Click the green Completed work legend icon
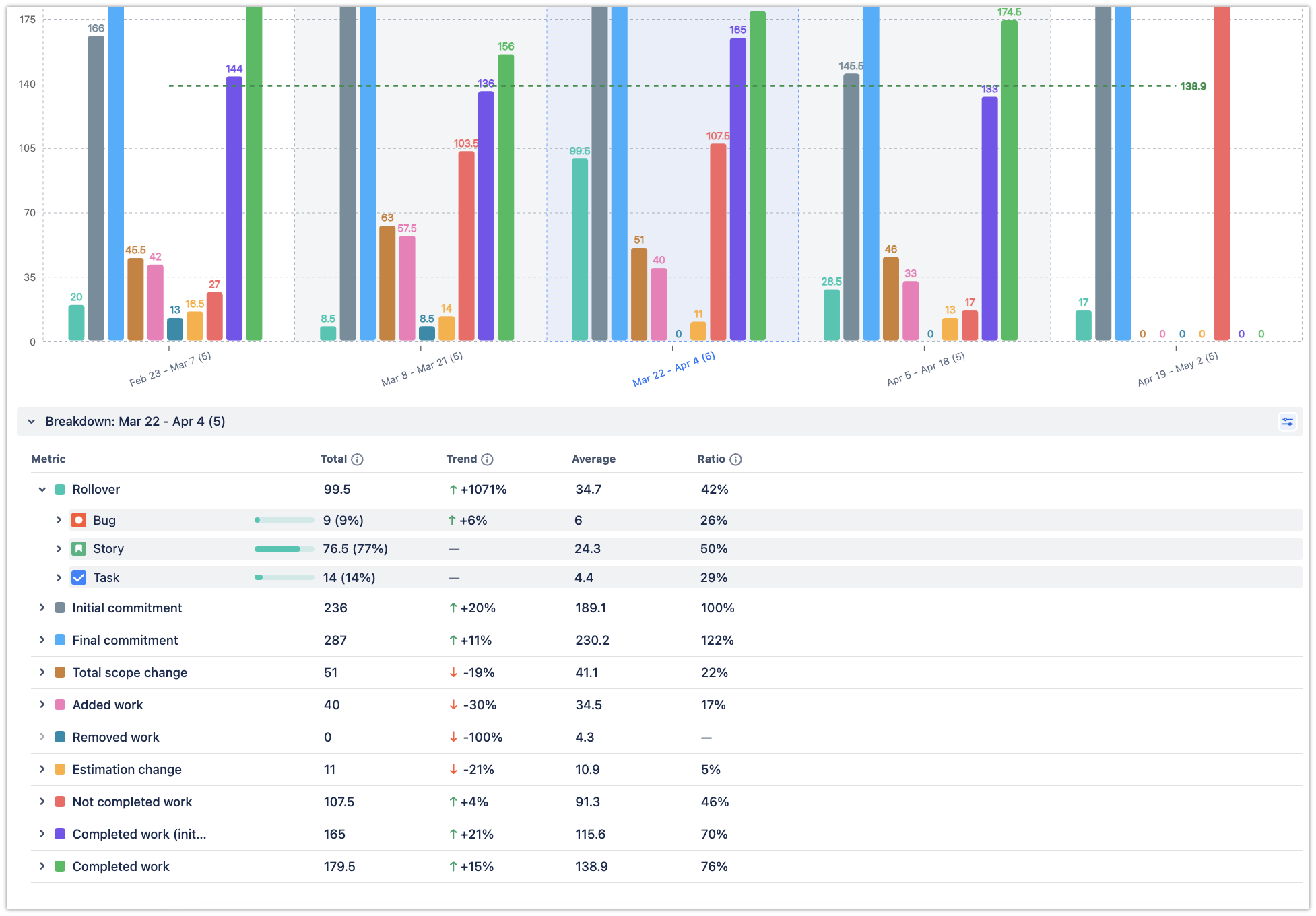 (x=59, y=866)
